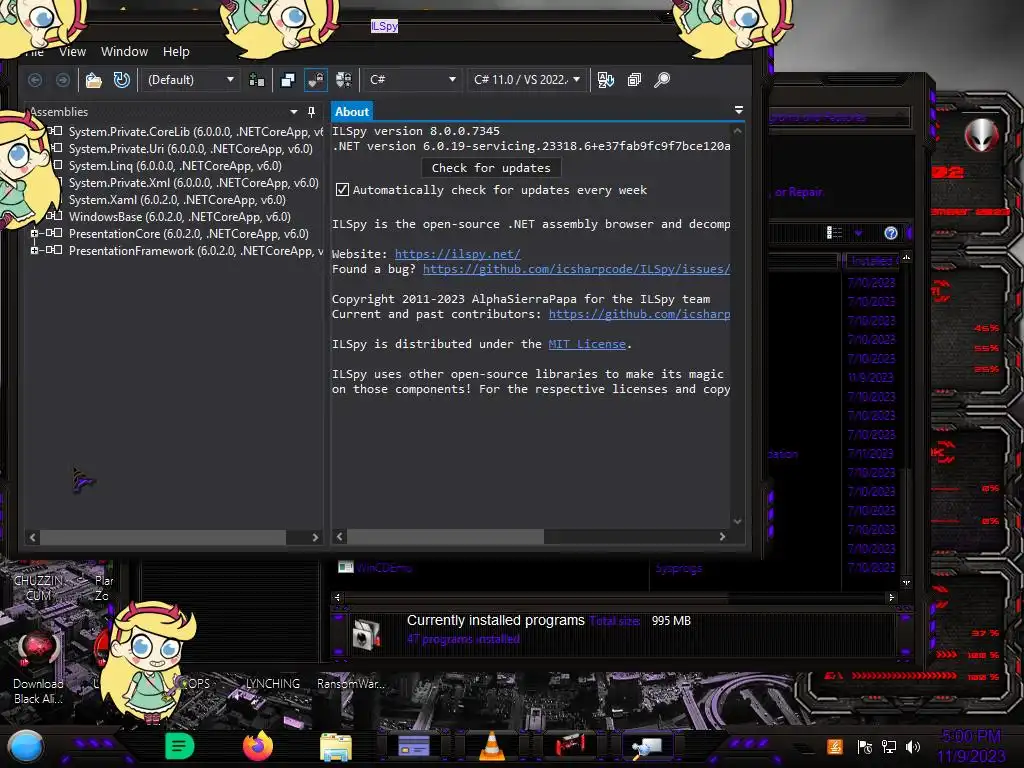Image resolution: width=1024 pixels, height=768 pixels.
Task: Click the Check for updates button
Action: pos(491,168)
